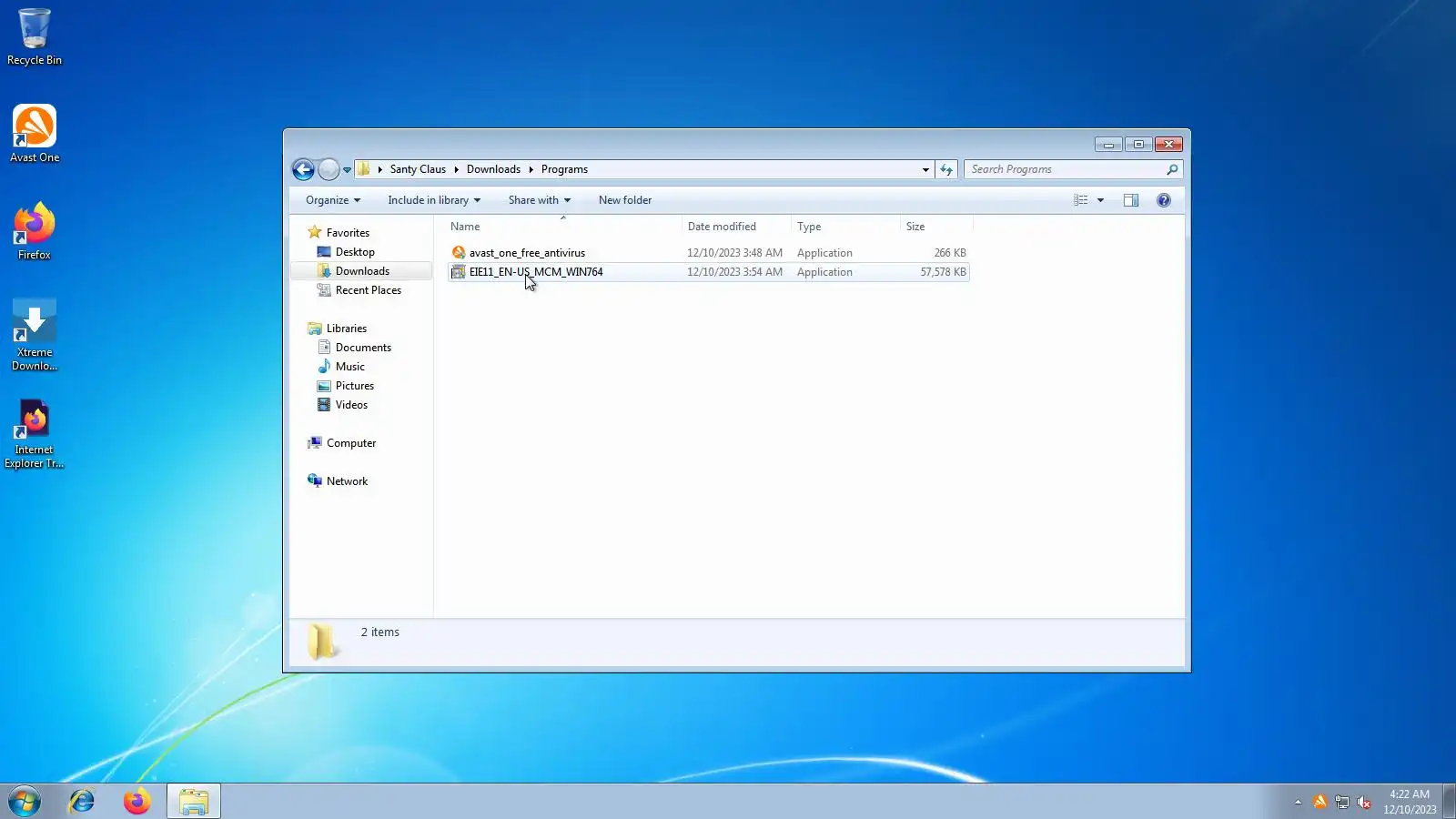This screenshot has height=819, width=1456.
Task: Expand the address bar history dropdown
Action: 925,170
